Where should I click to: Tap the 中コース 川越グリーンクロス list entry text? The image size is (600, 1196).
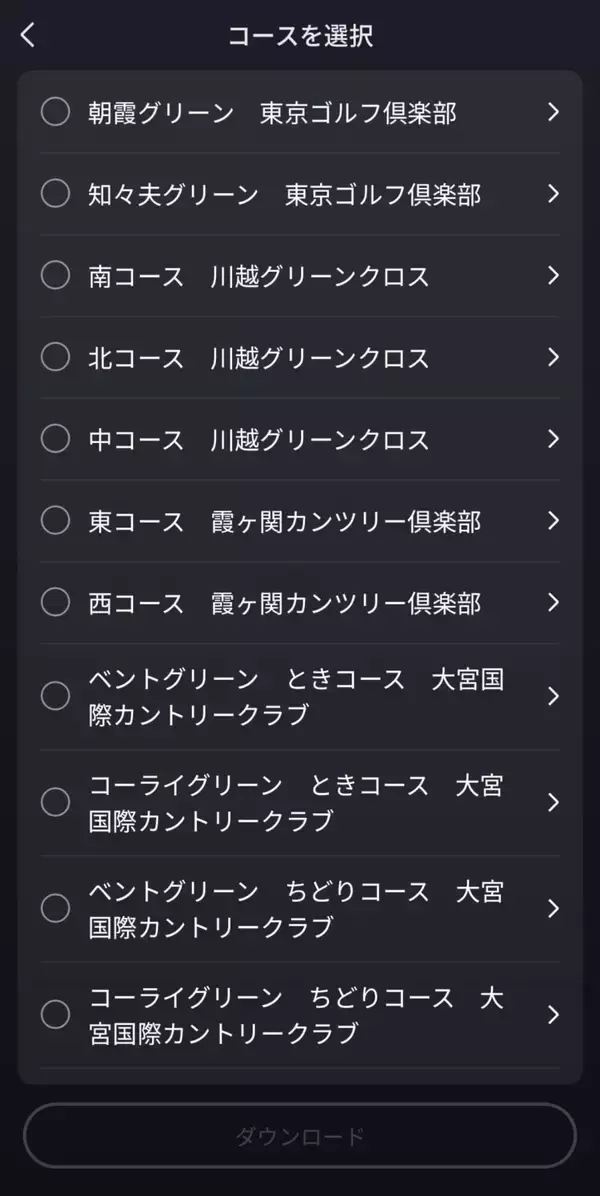[259, 440]
